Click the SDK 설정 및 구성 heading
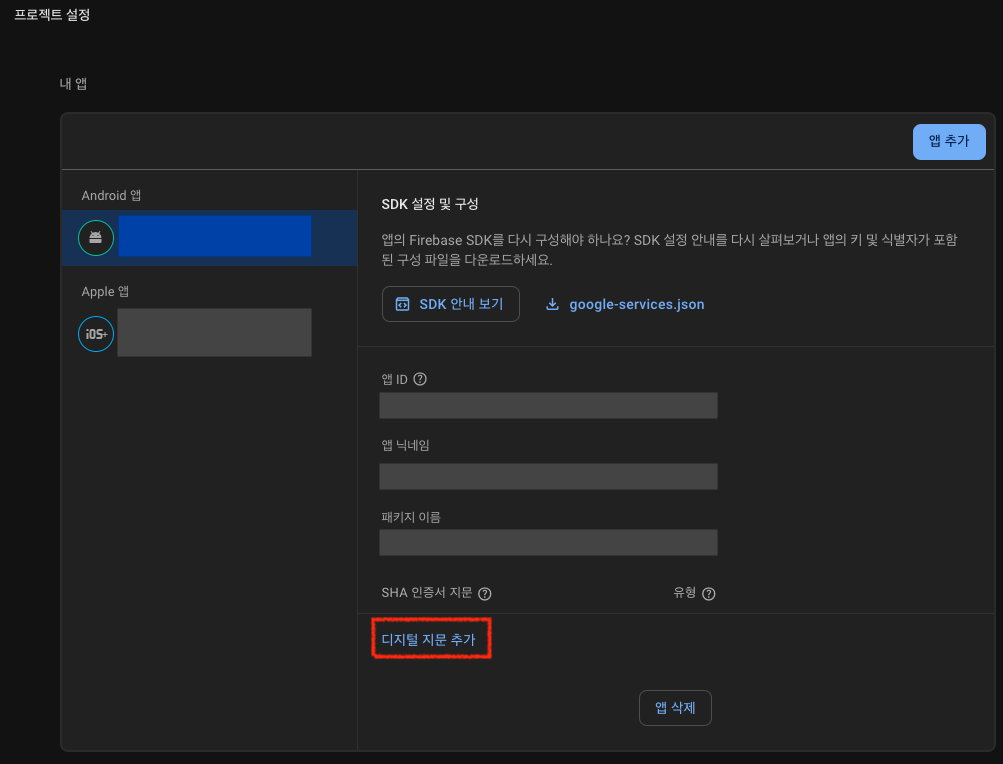The width and height of the screenshot is (1003, 764). [430, 204]
